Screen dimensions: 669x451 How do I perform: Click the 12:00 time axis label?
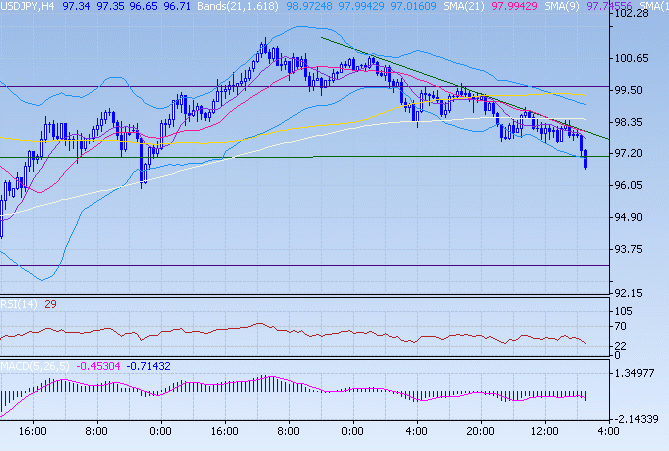click(544, 431)
